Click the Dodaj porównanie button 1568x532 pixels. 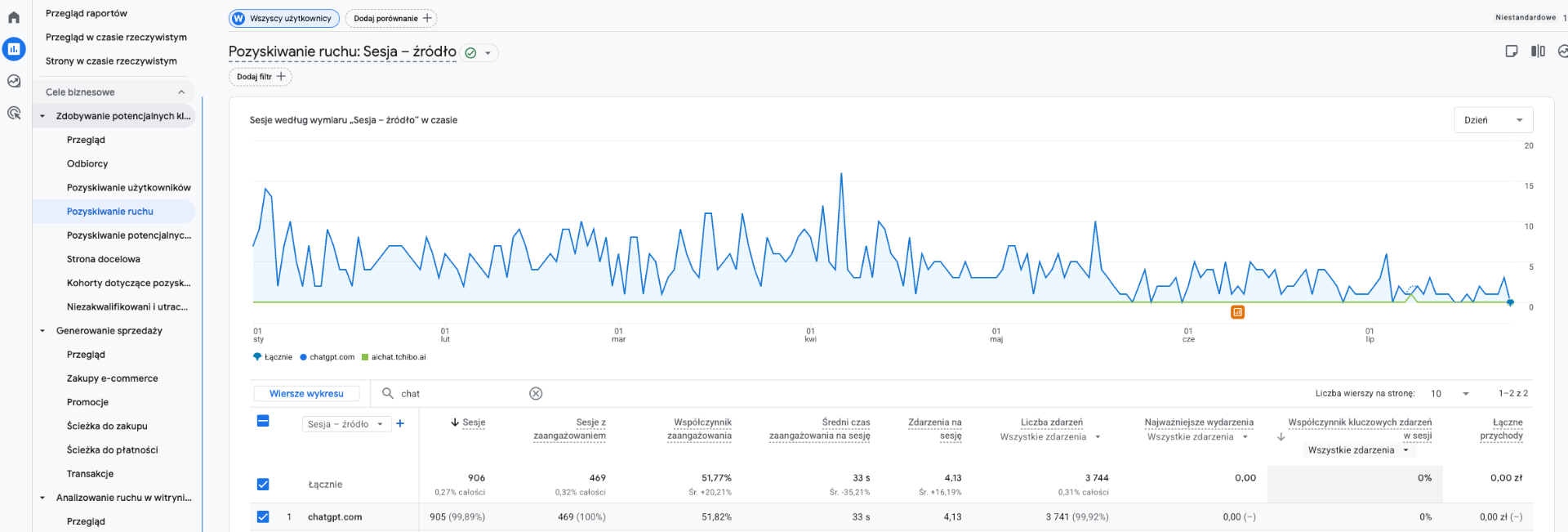point(391,18)
